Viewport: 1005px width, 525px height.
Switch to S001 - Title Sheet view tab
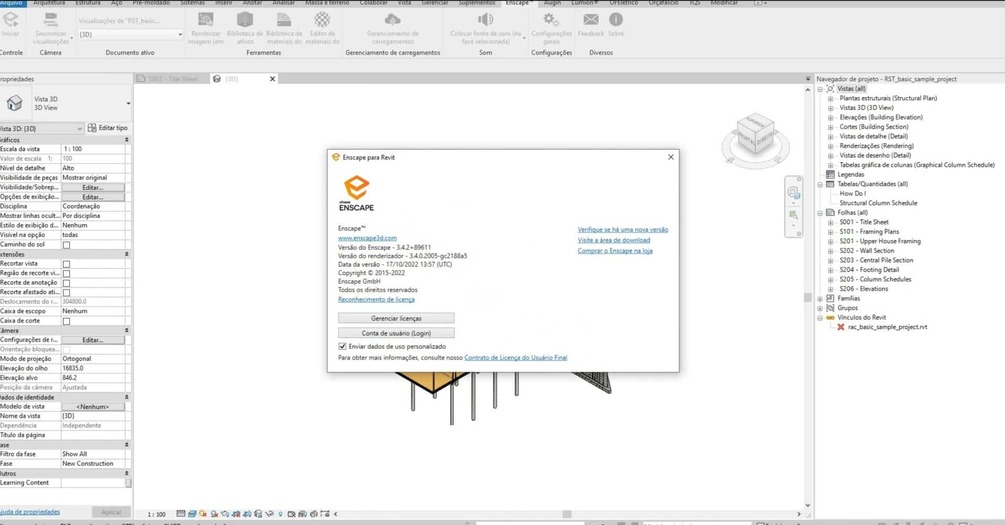(172, 79)
